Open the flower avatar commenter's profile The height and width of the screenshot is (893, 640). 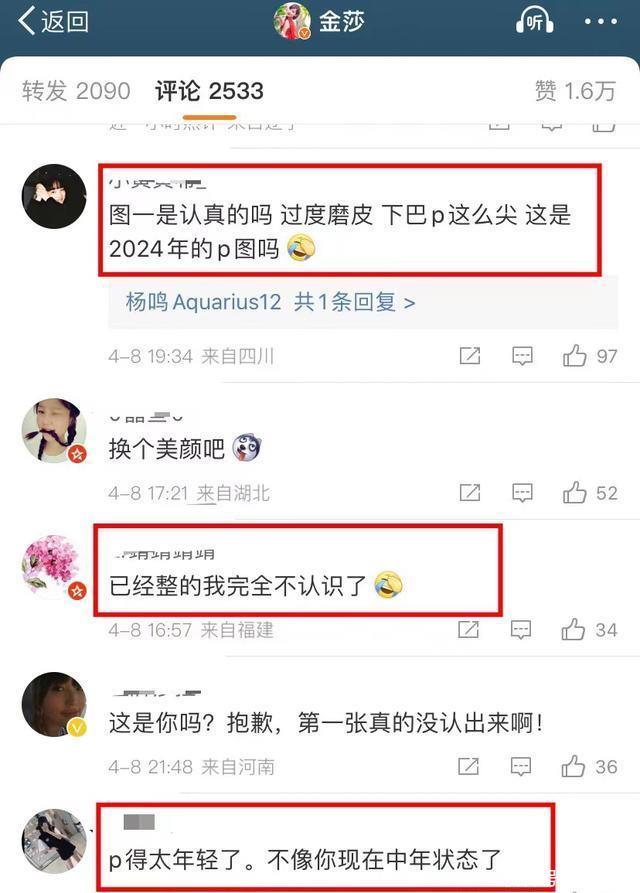tap(54, 567)
